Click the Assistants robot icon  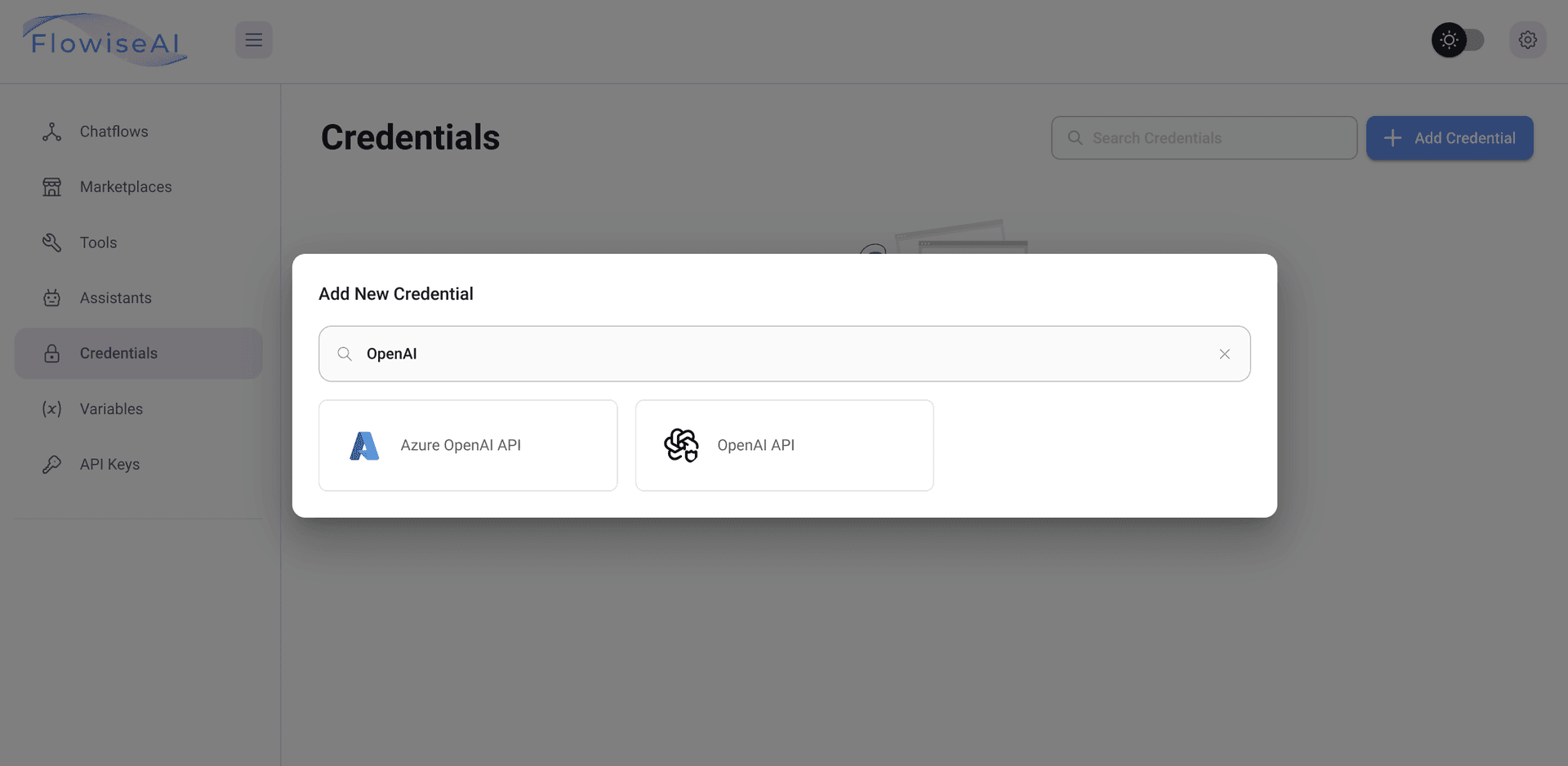51,298
